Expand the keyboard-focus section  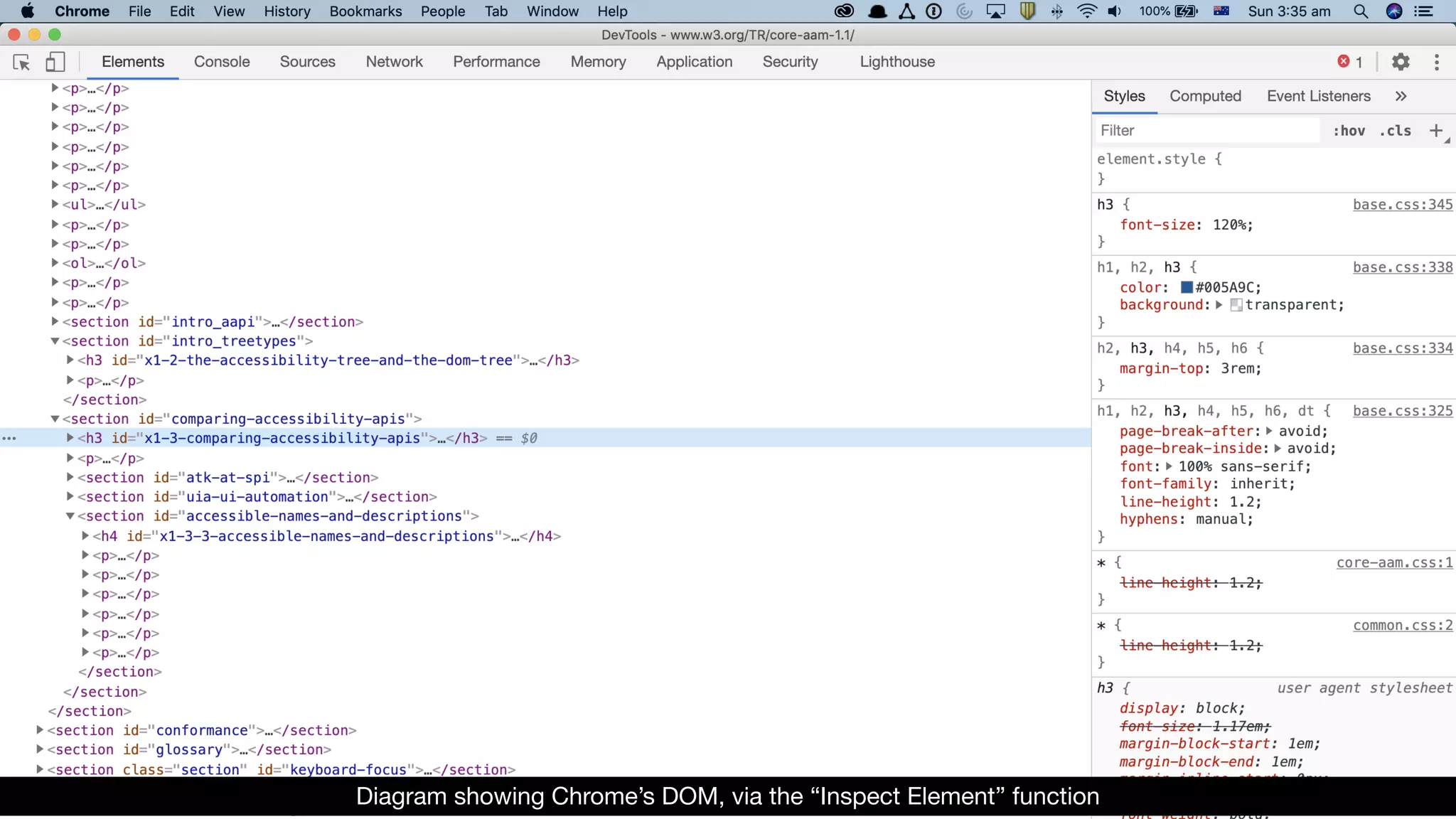point(40,769)
